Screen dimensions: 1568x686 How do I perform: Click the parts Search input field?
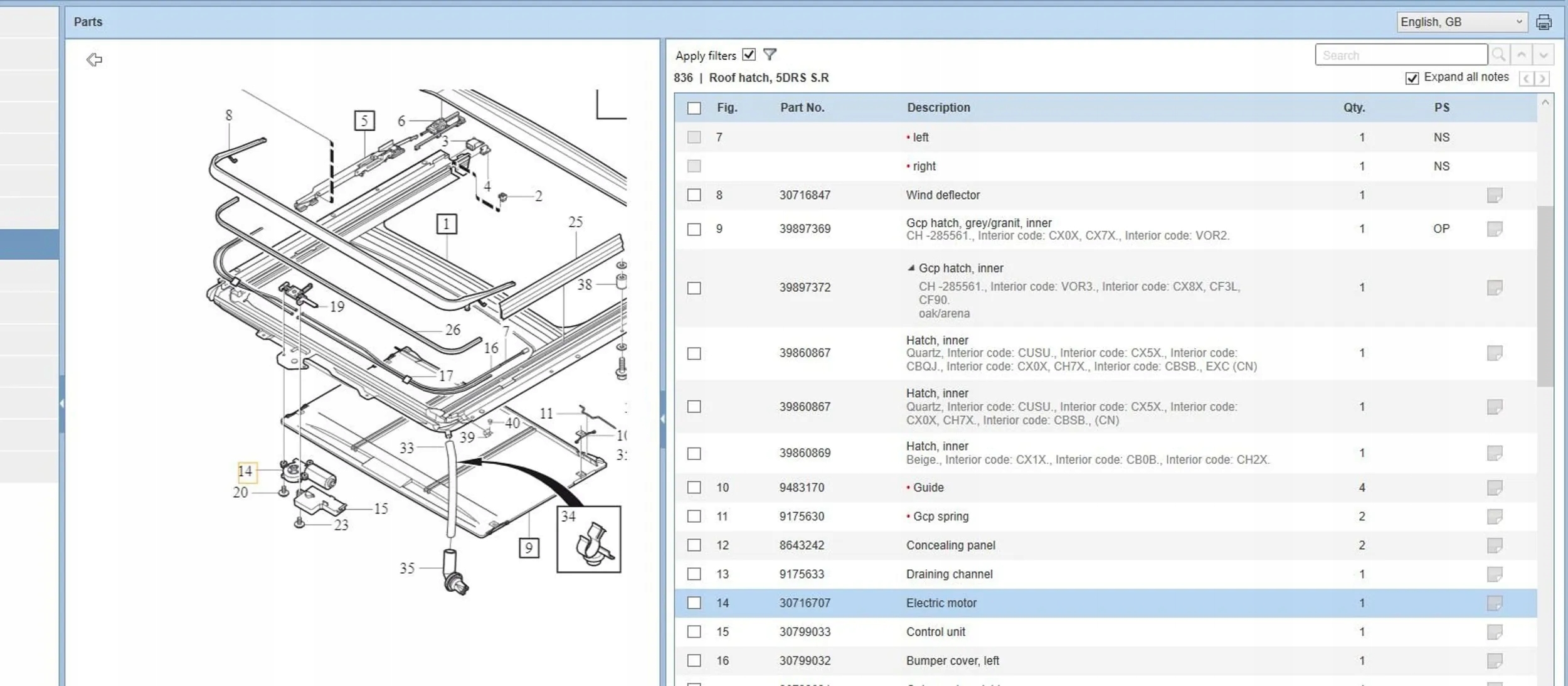(1401, 55)
